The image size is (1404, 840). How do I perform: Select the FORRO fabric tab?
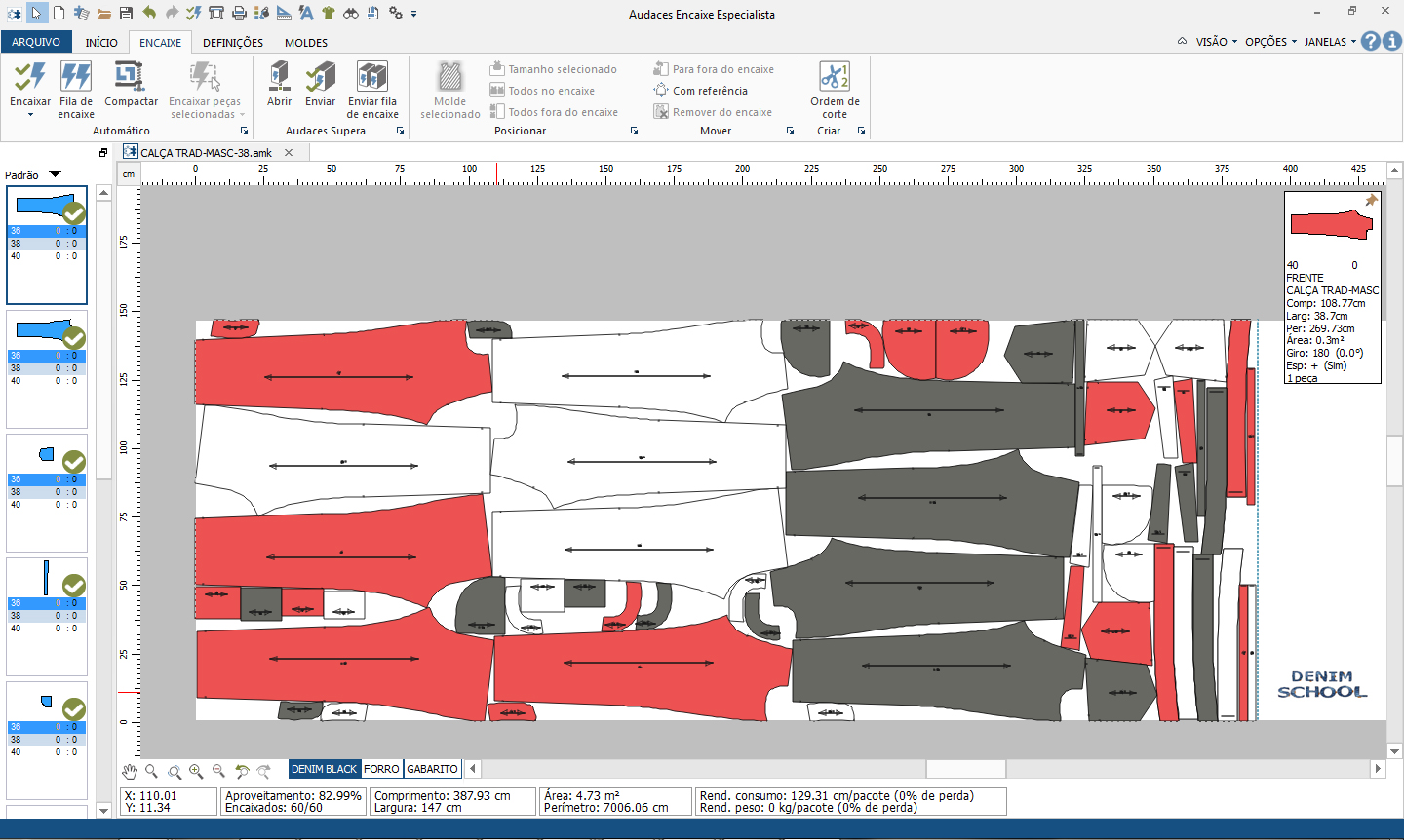tap(382, 769)
